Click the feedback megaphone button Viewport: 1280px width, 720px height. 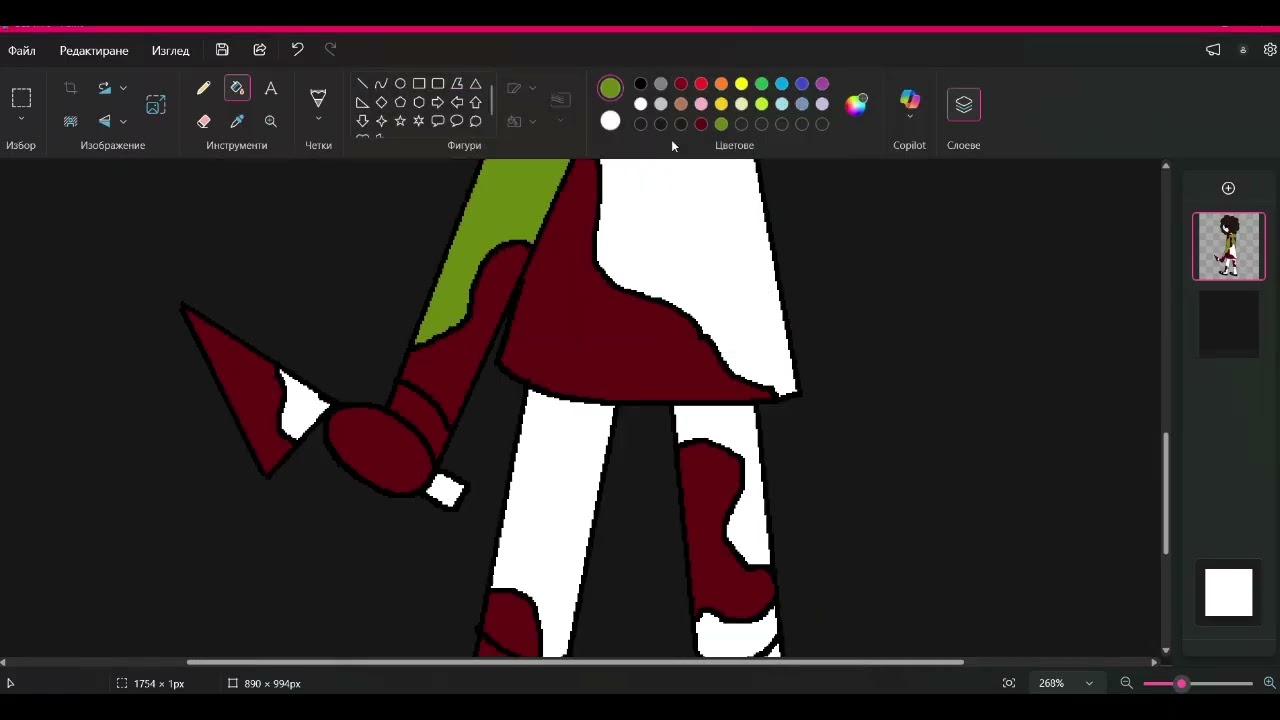[x=1213, y=50]
